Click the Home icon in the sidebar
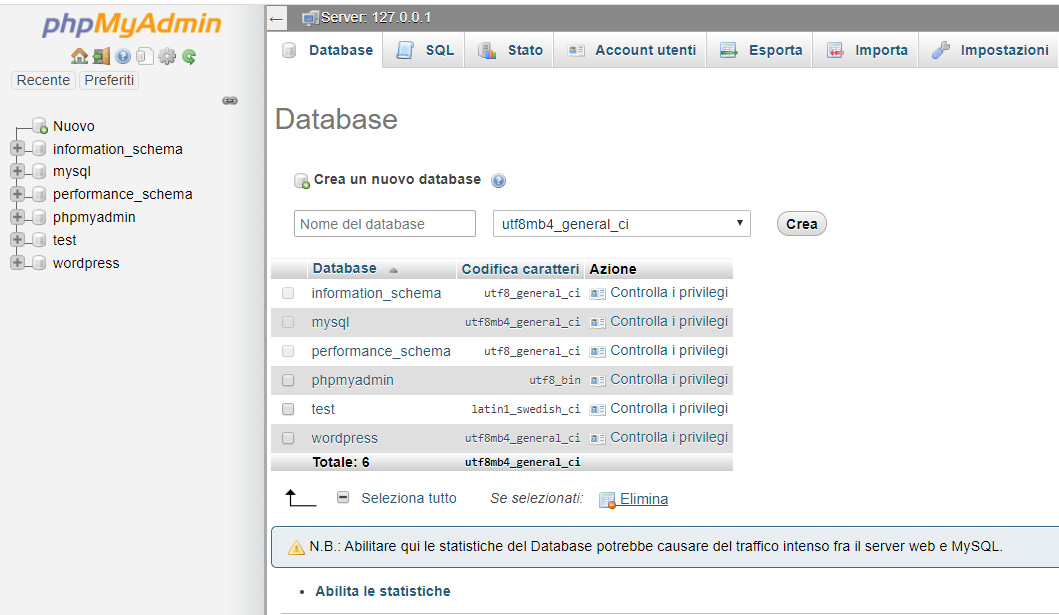This screenshot has width=1059, height=615. tap(79, 57)
